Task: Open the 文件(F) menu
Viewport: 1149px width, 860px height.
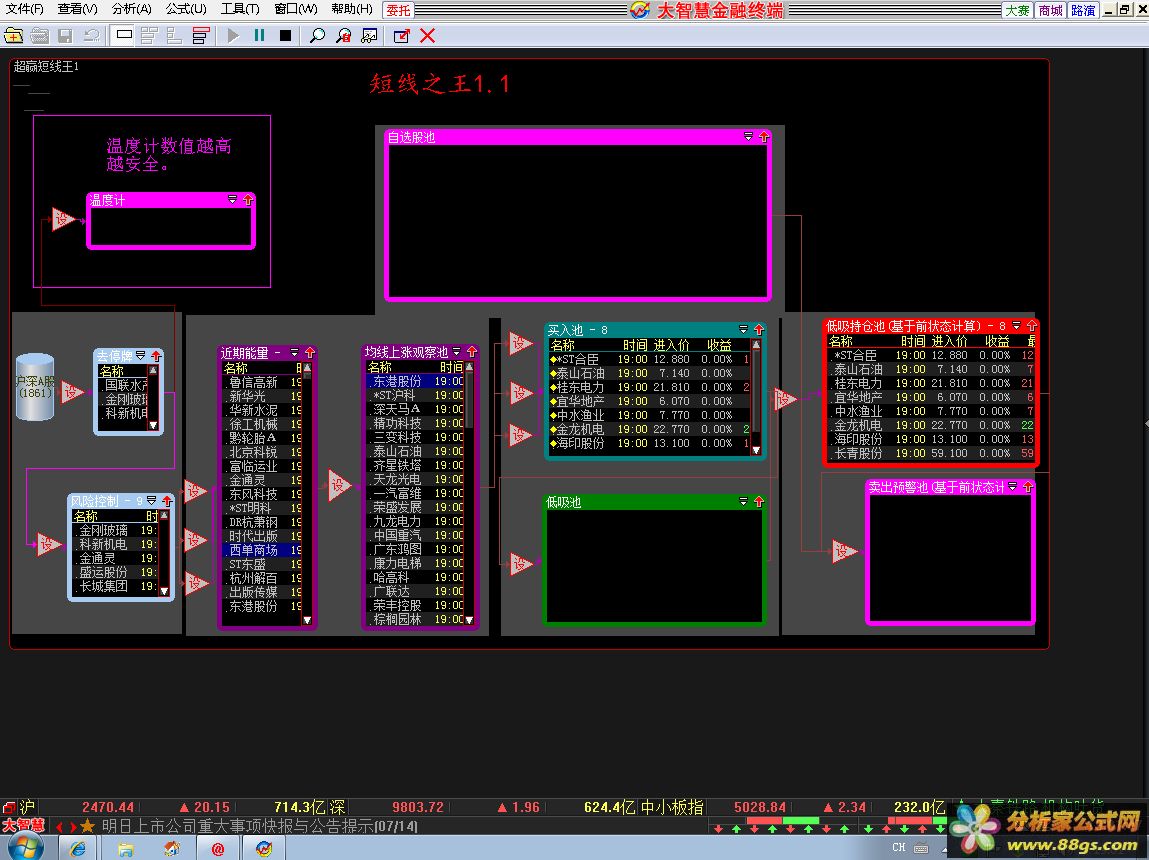Action: pos(24,9)
